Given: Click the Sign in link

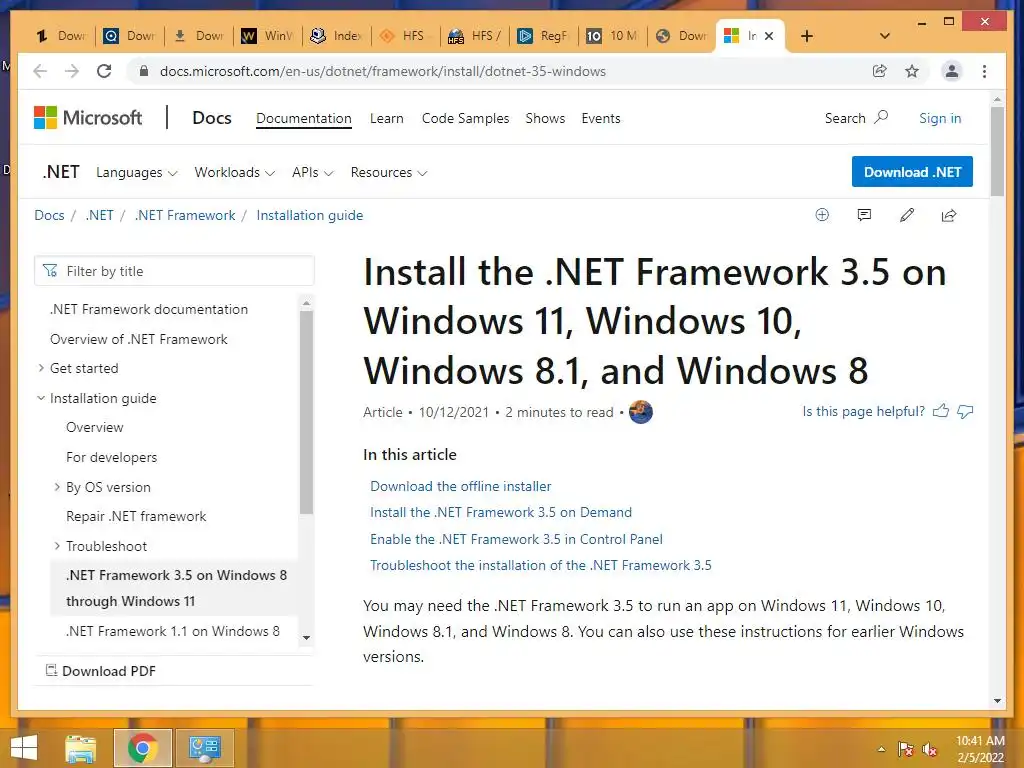Looking at the screenshot, I should (940, 118).
